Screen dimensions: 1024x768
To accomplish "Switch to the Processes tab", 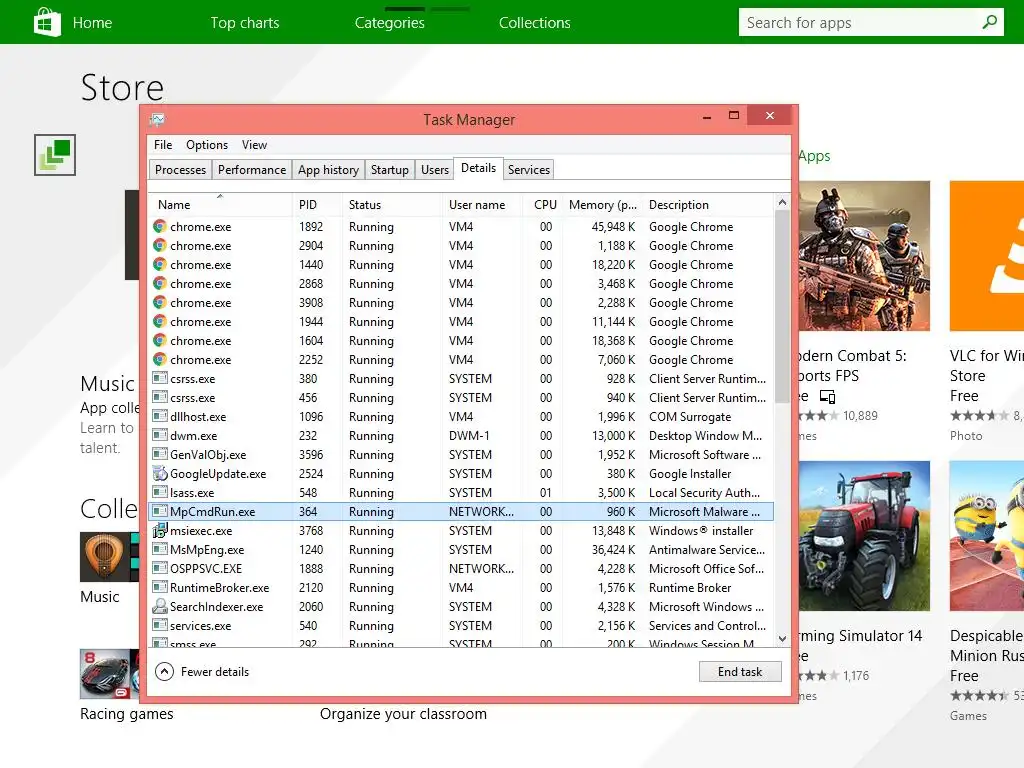I will [x=180, y=170].
